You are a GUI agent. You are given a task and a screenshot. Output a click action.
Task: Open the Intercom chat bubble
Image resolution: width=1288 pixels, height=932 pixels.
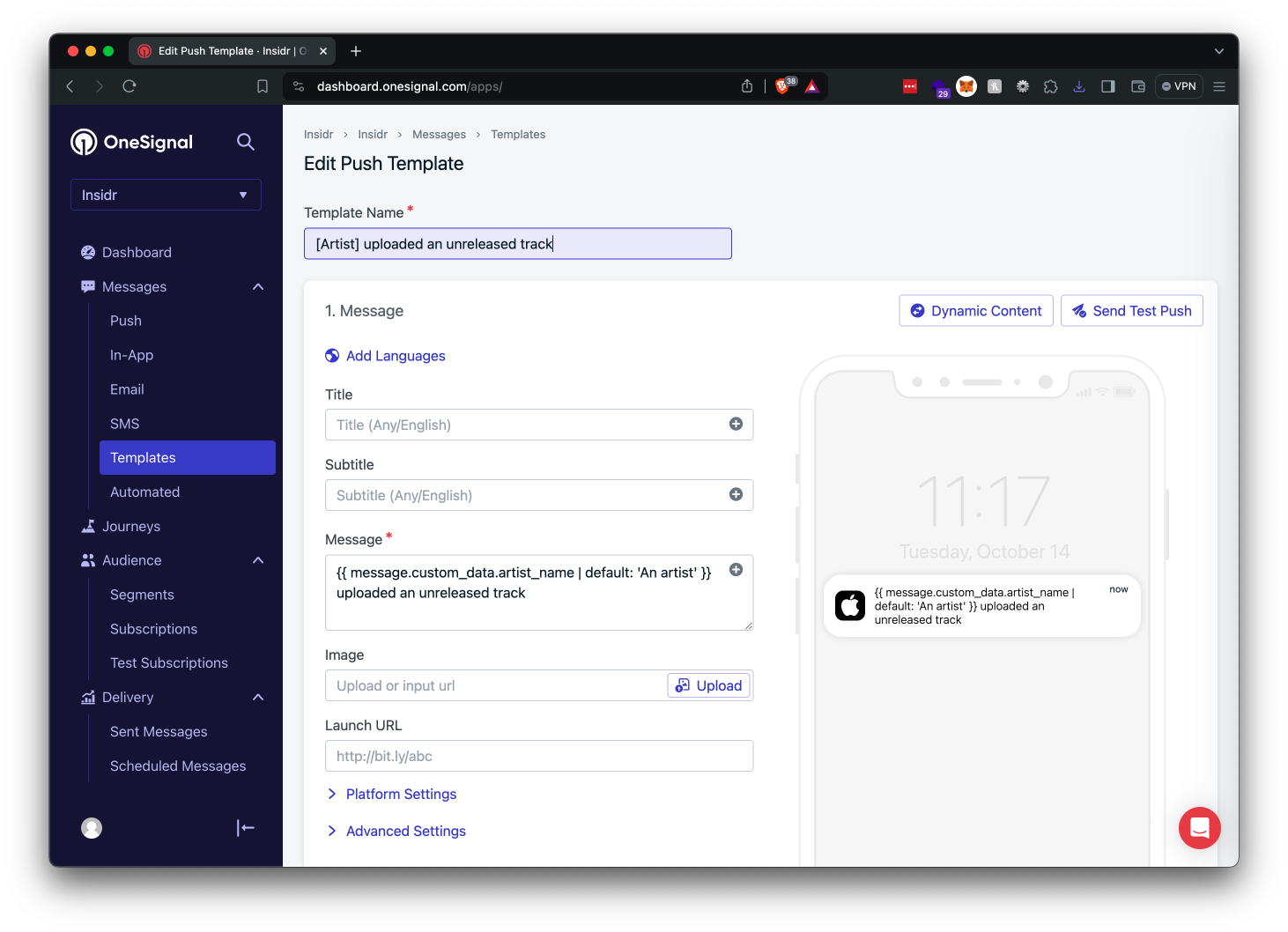click(x=1199, y=828)
